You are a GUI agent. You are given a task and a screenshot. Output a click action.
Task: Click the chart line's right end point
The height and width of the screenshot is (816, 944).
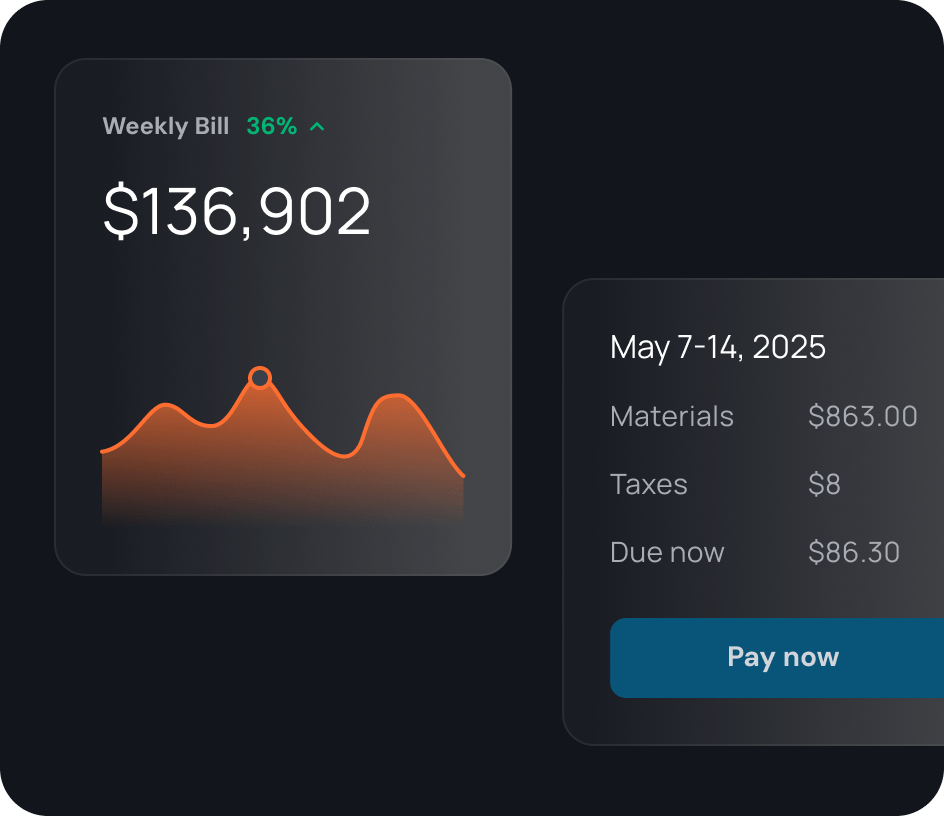point(462,476)
